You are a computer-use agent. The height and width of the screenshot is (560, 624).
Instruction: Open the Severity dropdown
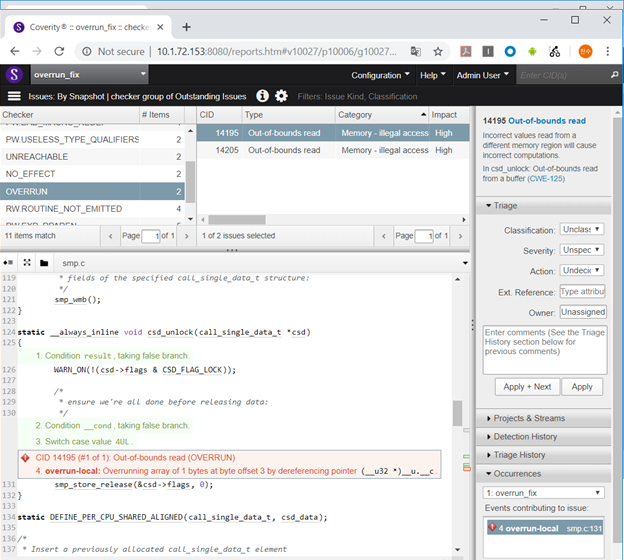click(x=581, y=250)
